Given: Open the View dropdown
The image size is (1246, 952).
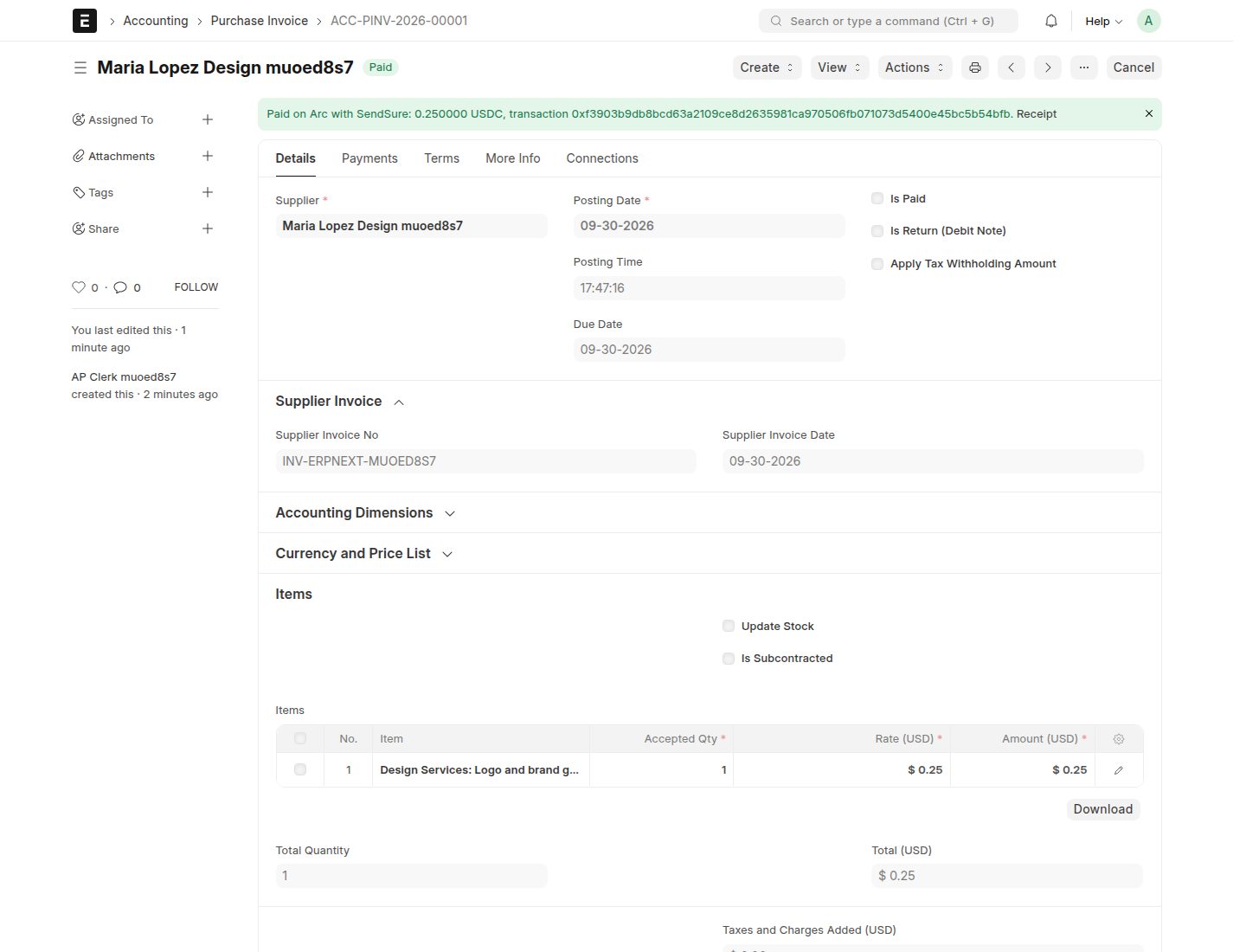Looking at the screenshot, I should pyautogui.click(x=839, y=68).
